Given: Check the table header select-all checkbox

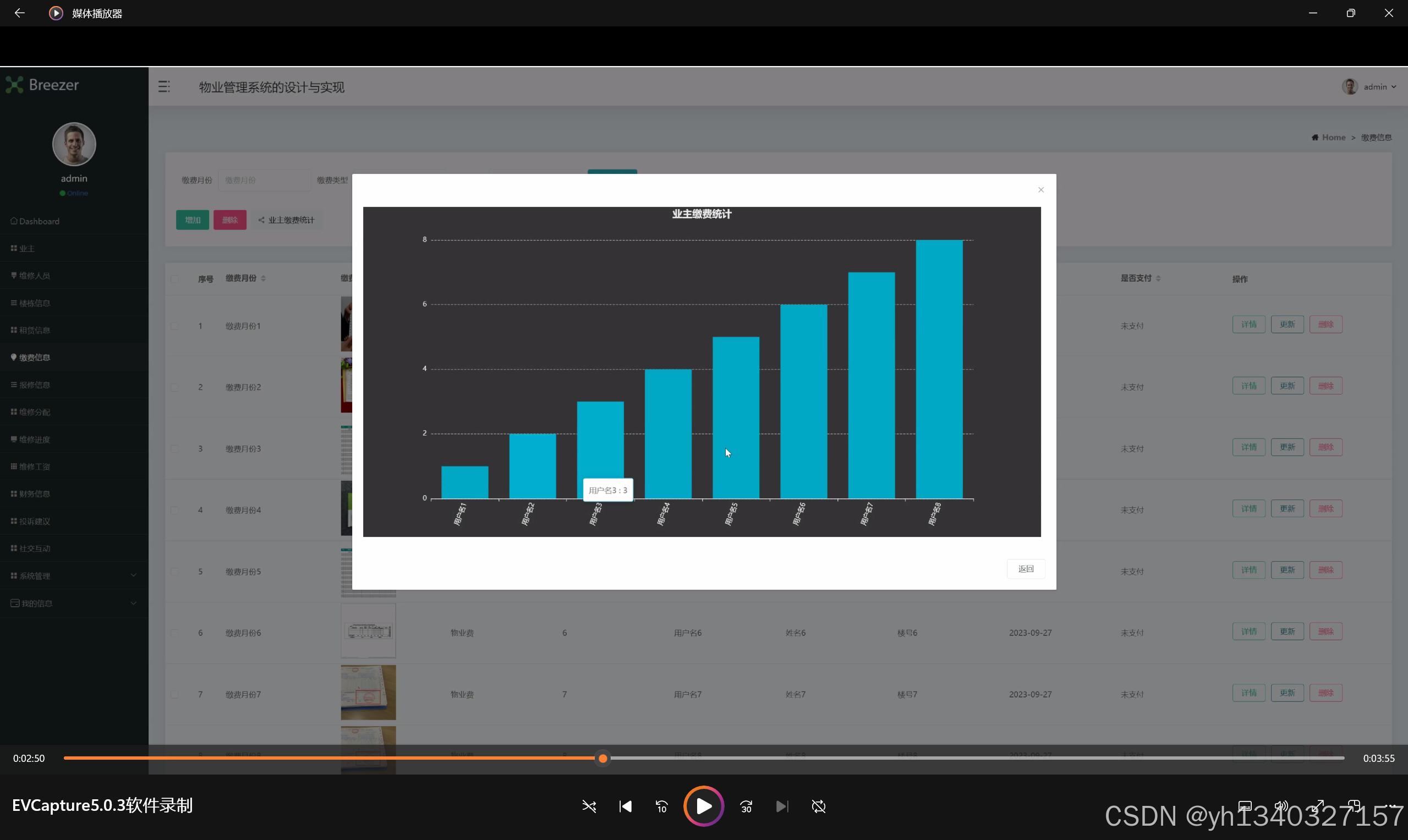Looking at the screenshot, I should click(174, 278).
